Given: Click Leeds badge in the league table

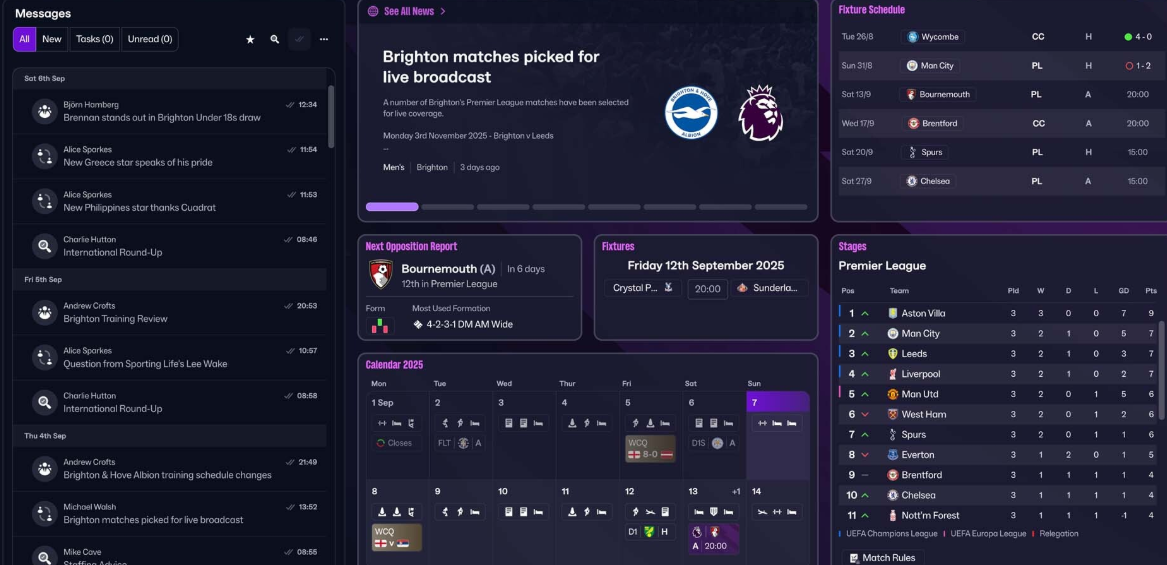Looking at the screenshot, I should (893, 354).
